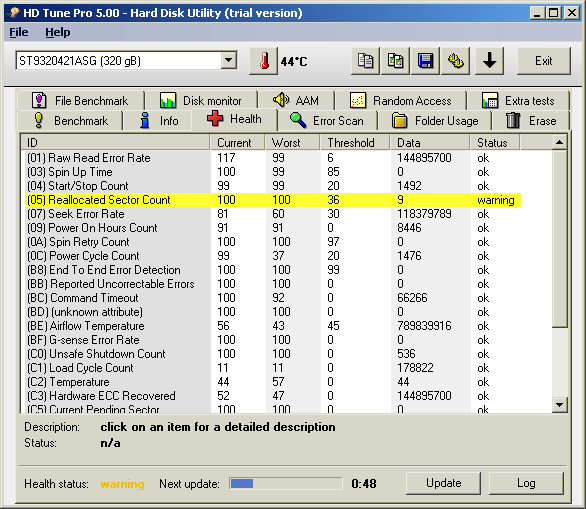Click the Update button
This screenshot has height=509, width=586.
(443, 483)
